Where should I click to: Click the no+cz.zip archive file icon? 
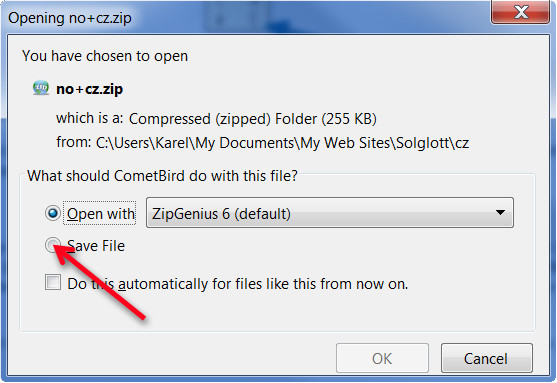[x=41, y=87]
